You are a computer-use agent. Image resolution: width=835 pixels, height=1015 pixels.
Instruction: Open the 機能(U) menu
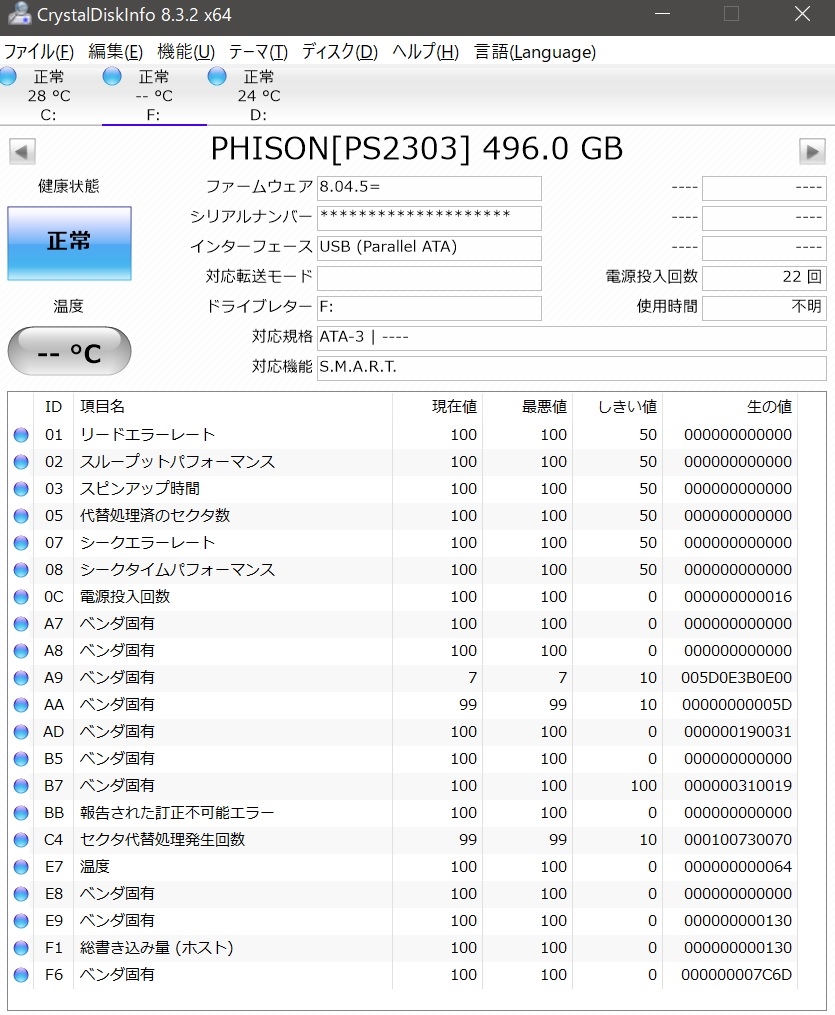[186, 52]
